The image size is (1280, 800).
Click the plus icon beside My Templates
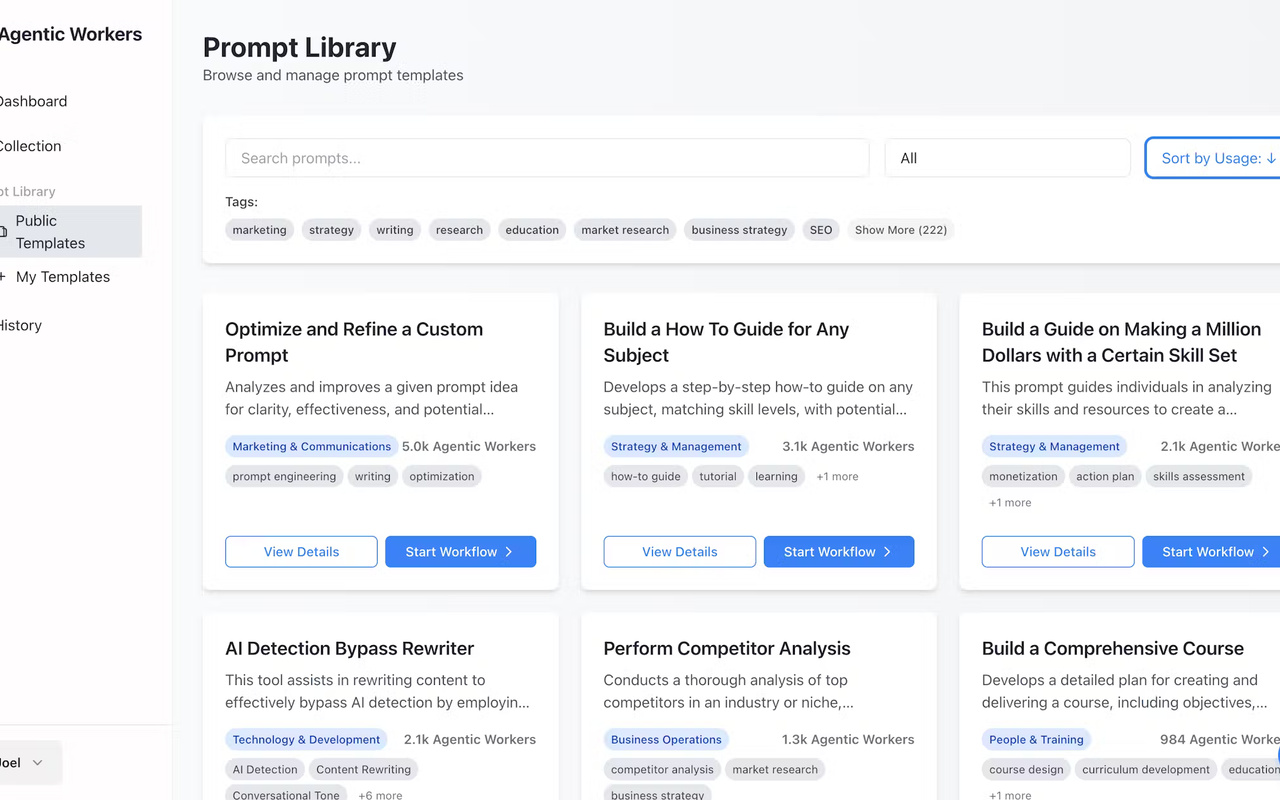tap(3, 277)
